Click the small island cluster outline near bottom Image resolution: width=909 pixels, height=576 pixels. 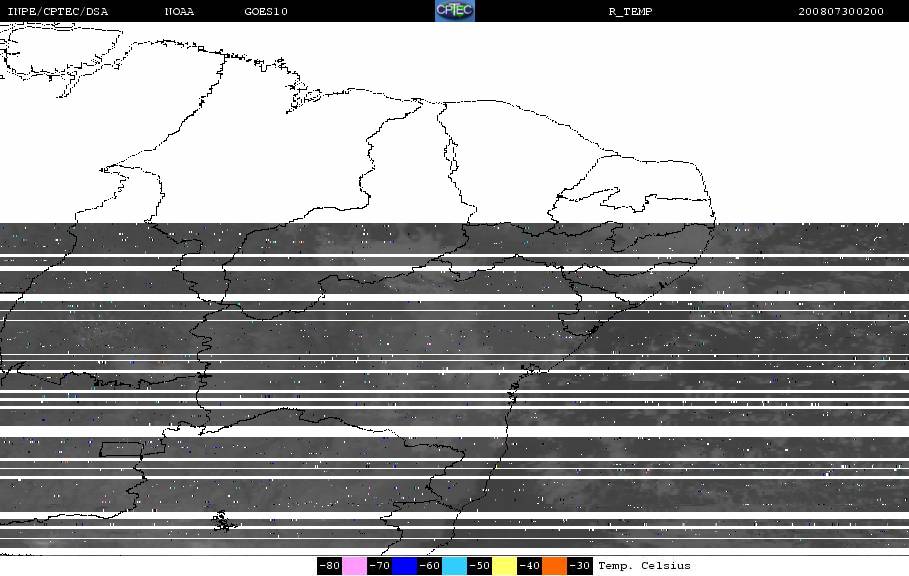click(223, 521)
